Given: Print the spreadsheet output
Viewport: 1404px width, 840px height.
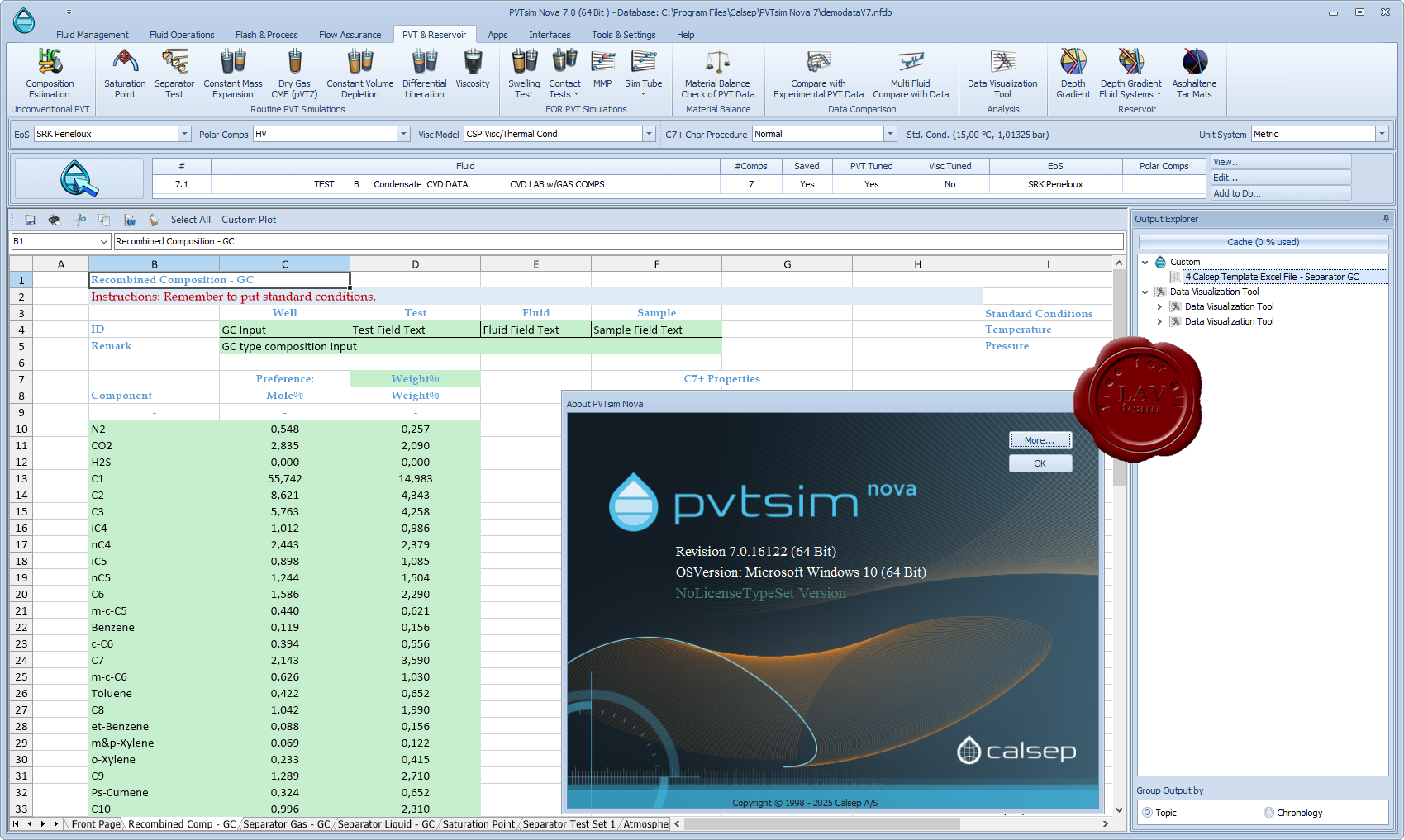Looking at the screenshot, I should (55, 220).
